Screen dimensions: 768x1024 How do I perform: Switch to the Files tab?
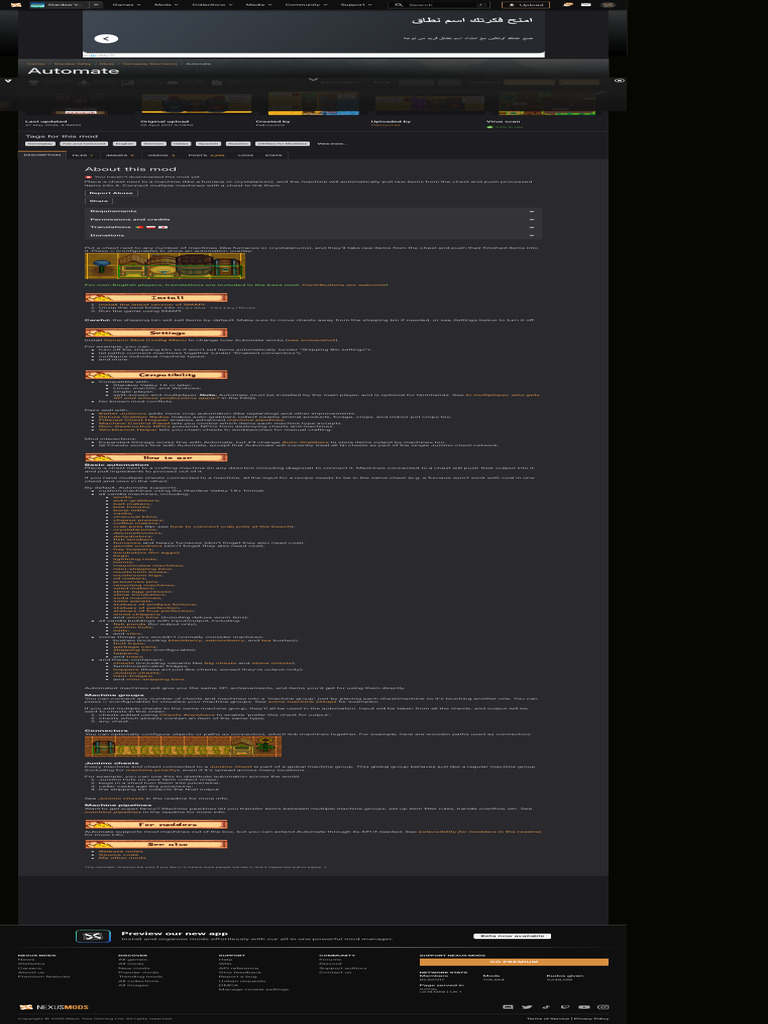point(83,155)
